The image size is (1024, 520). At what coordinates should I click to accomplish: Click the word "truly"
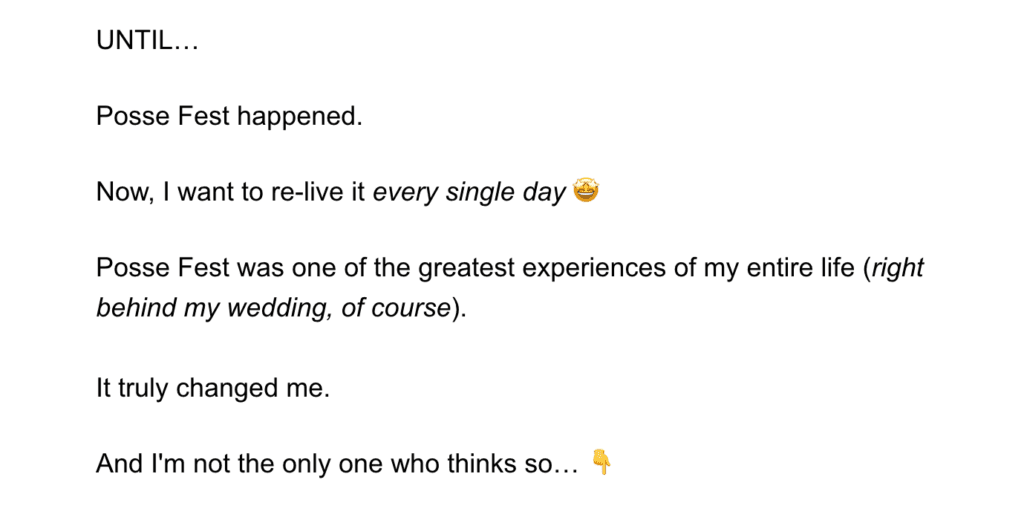(144, 388)
